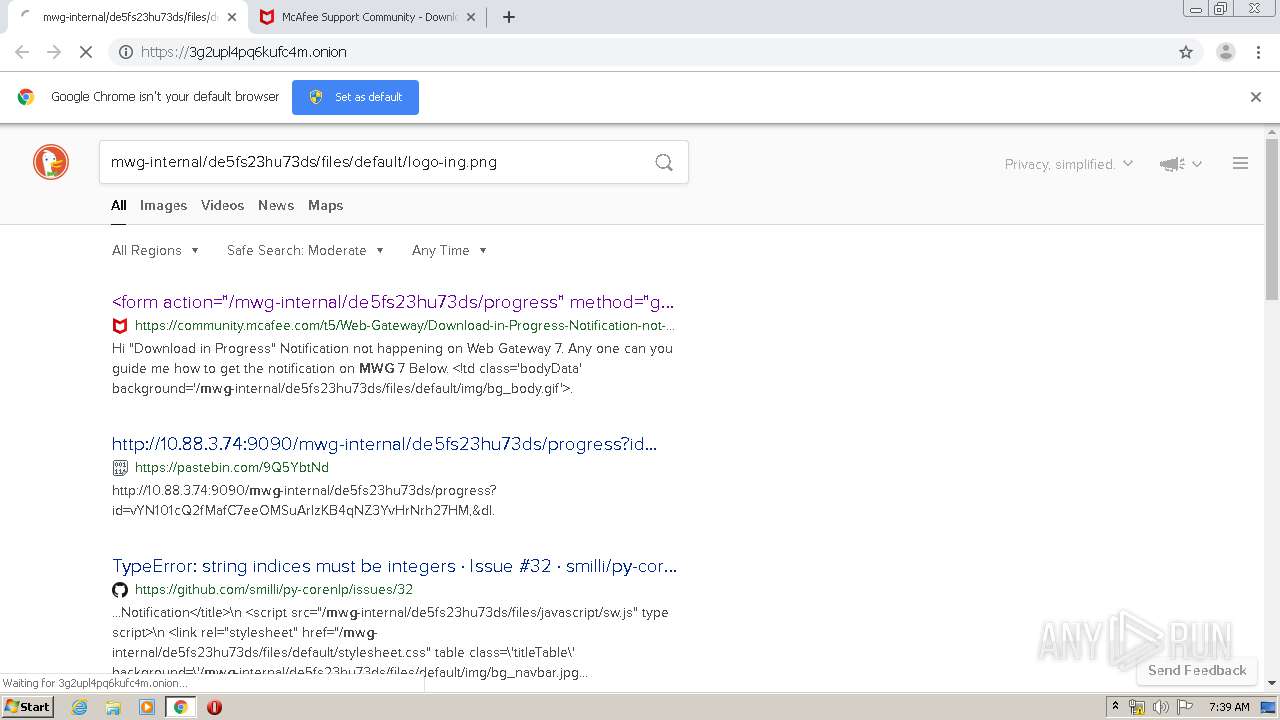Close the mwg-internal tab
Viewport: 1280px width, 720px height.
tap(232, 17)
